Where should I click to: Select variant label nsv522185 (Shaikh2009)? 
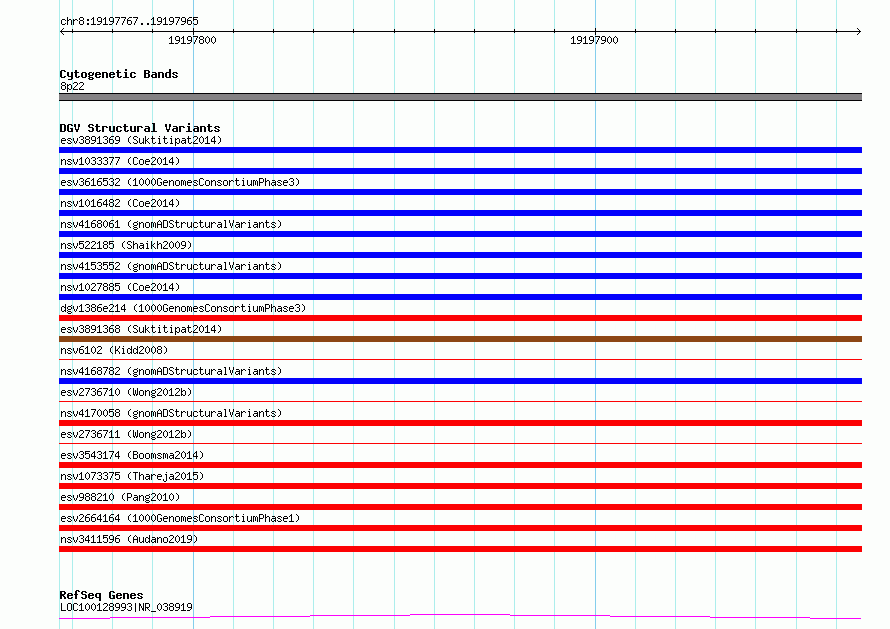(126, 245)
